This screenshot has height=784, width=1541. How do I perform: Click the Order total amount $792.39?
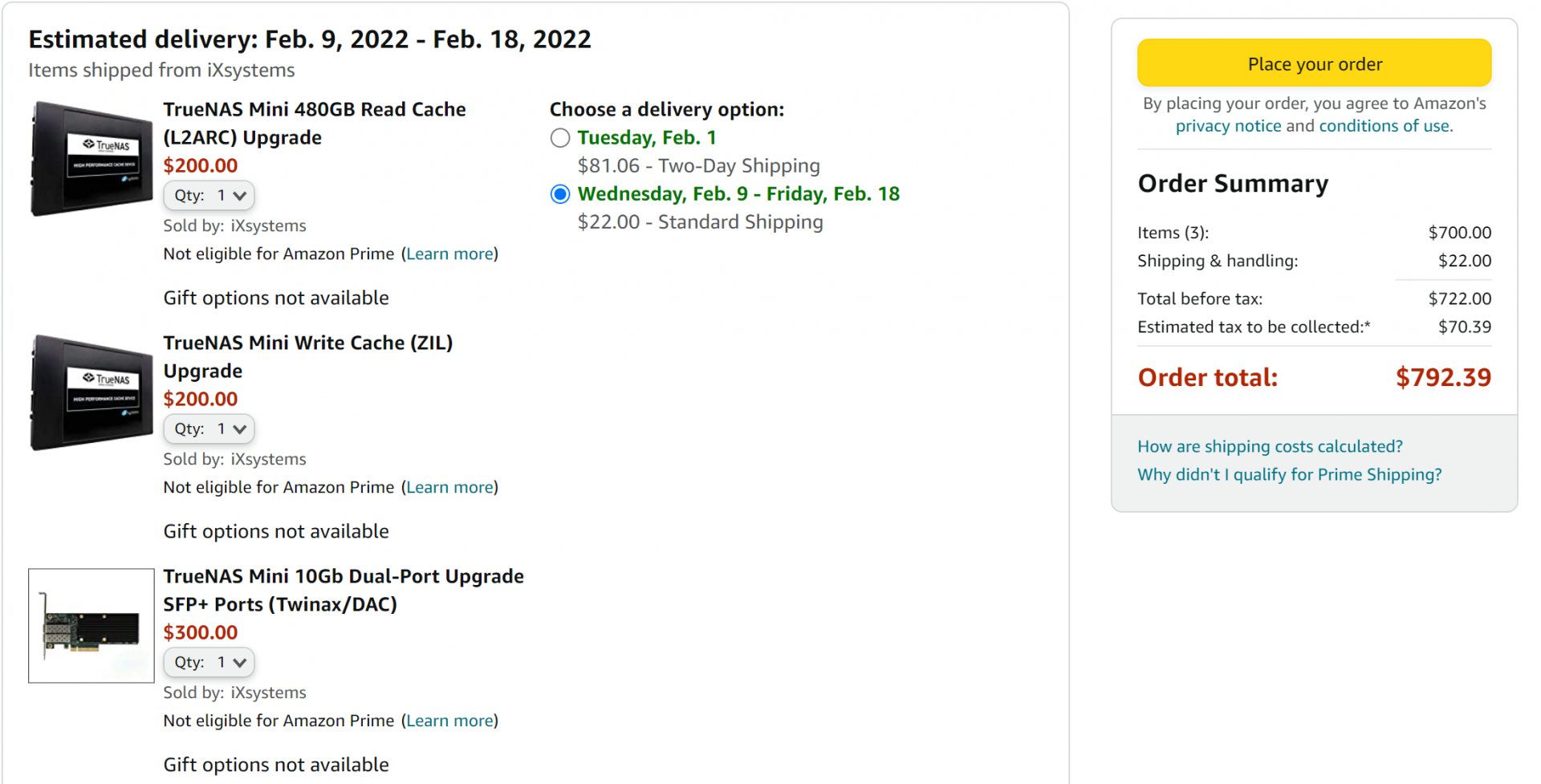coord(1442,377)
